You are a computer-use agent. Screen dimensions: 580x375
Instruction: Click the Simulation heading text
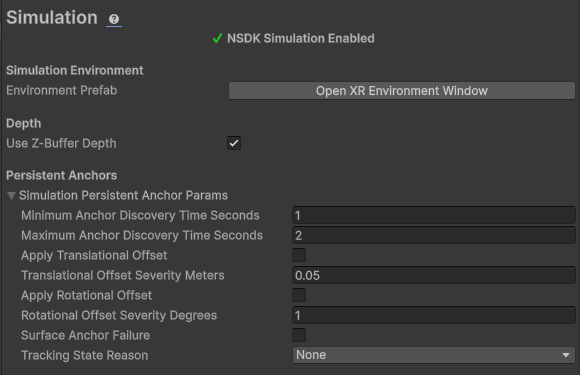pyautogui.click(x=52, y=18)
